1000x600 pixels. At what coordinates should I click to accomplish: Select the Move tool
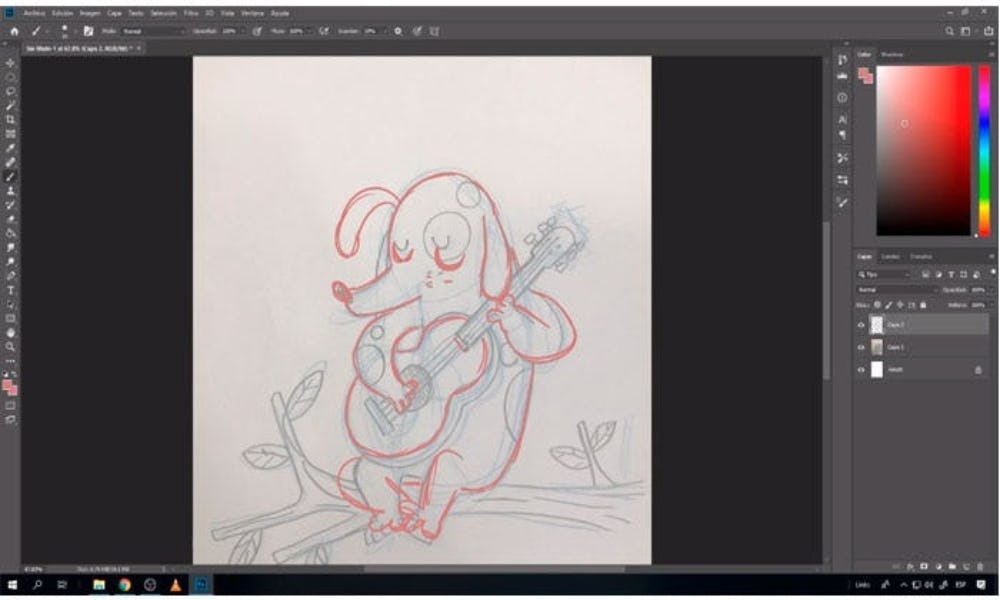click(x=11, y=63)
